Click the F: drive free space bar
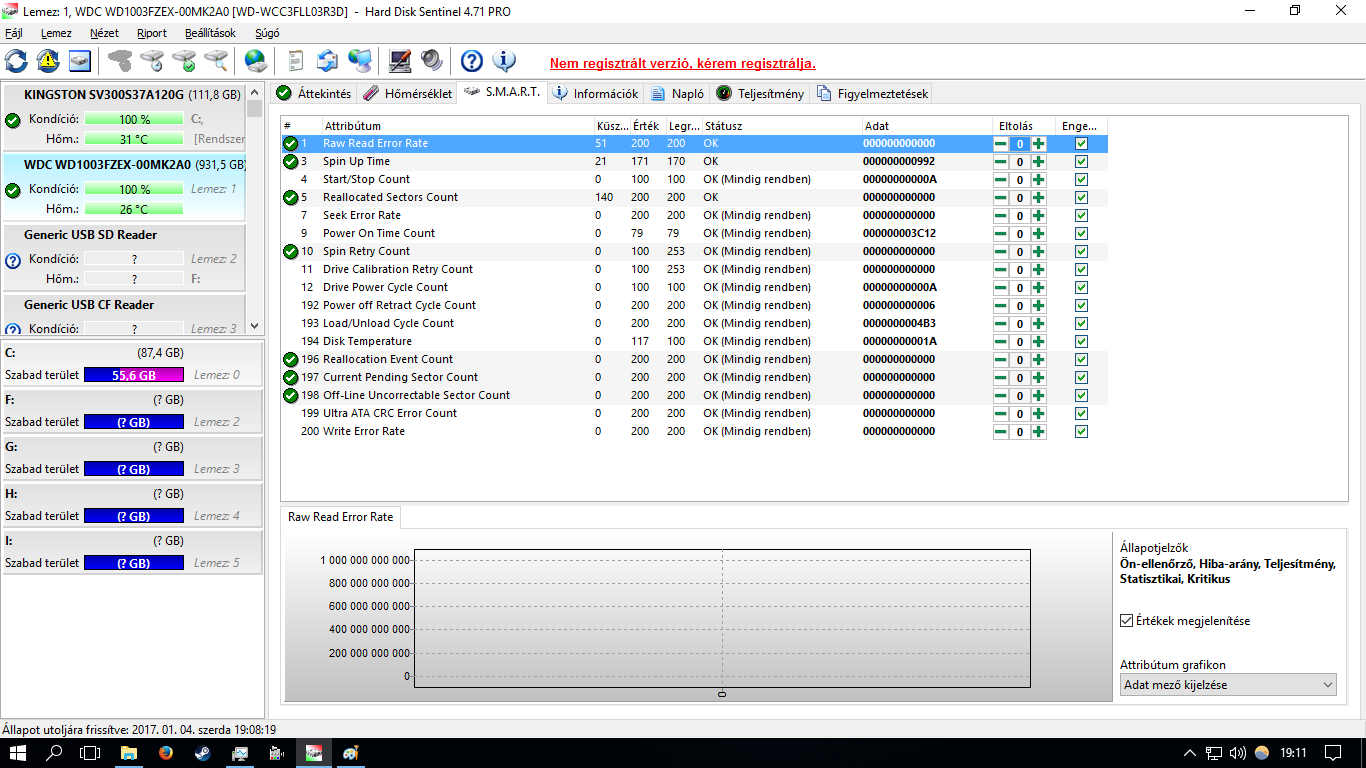1366x768 pixels. click(x=134, y=422)
